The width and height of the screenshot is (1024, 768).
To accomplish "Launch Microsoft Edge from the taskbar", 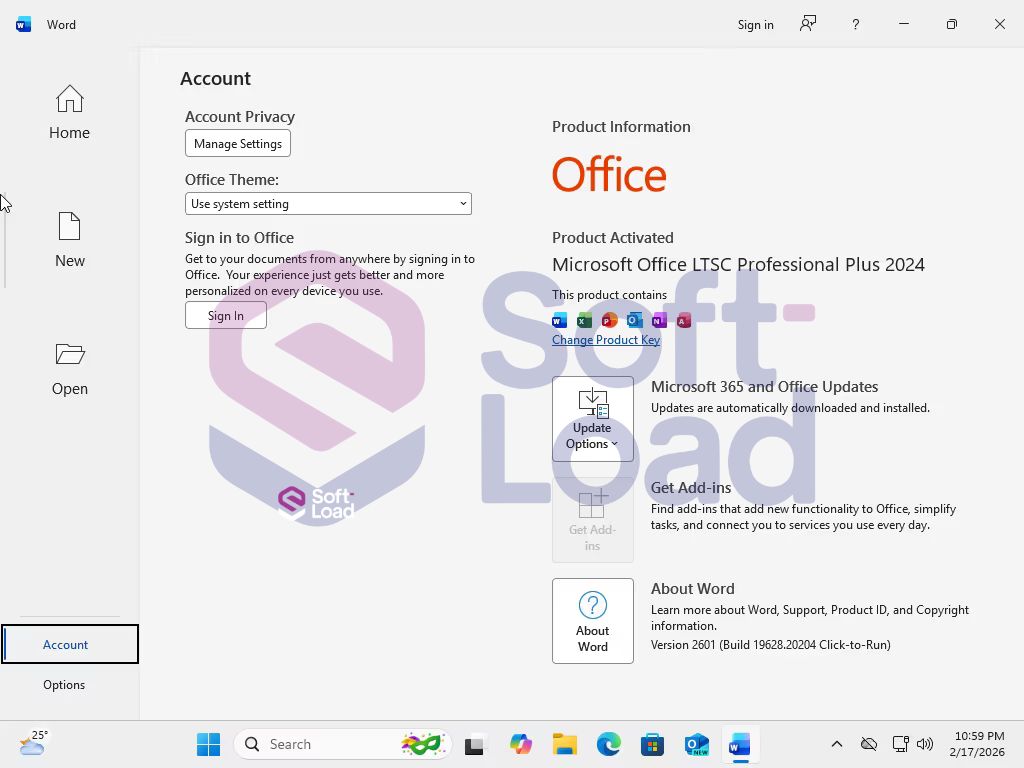I will [x=609, y=744].
